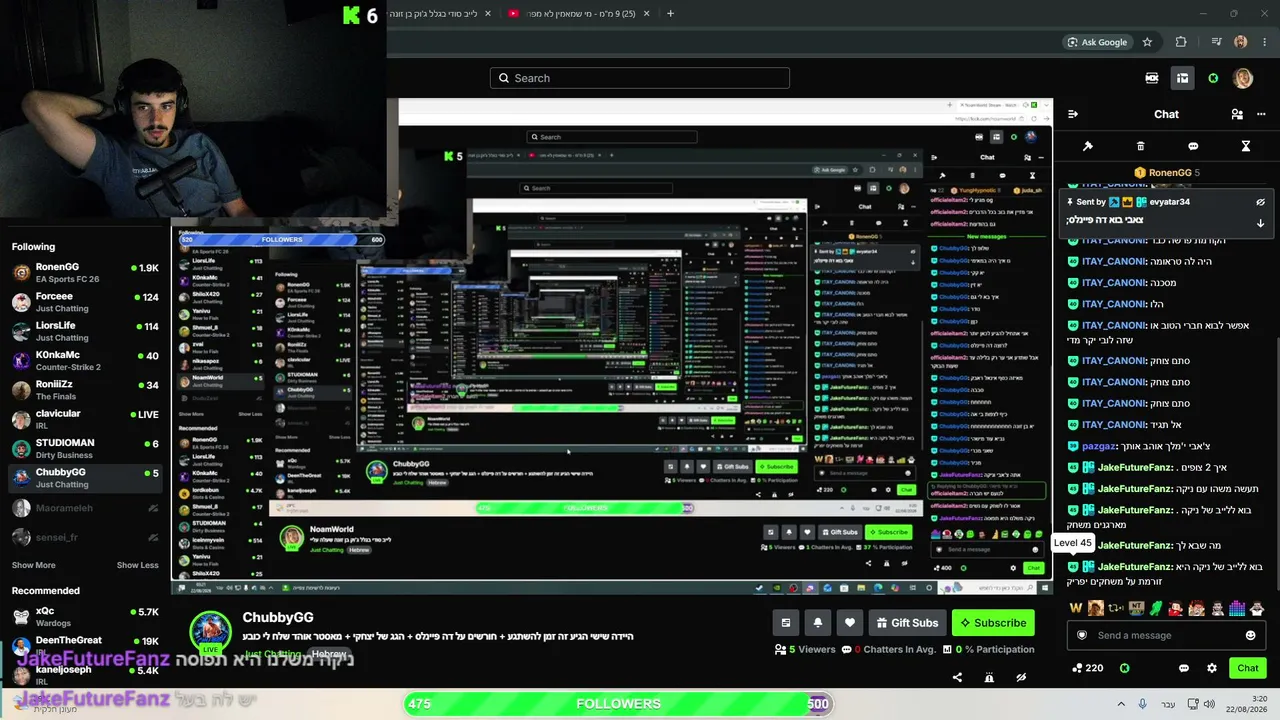Open the channel panel icon beside bell
This screenshot has width=1280, height=720.
point(786,623)
